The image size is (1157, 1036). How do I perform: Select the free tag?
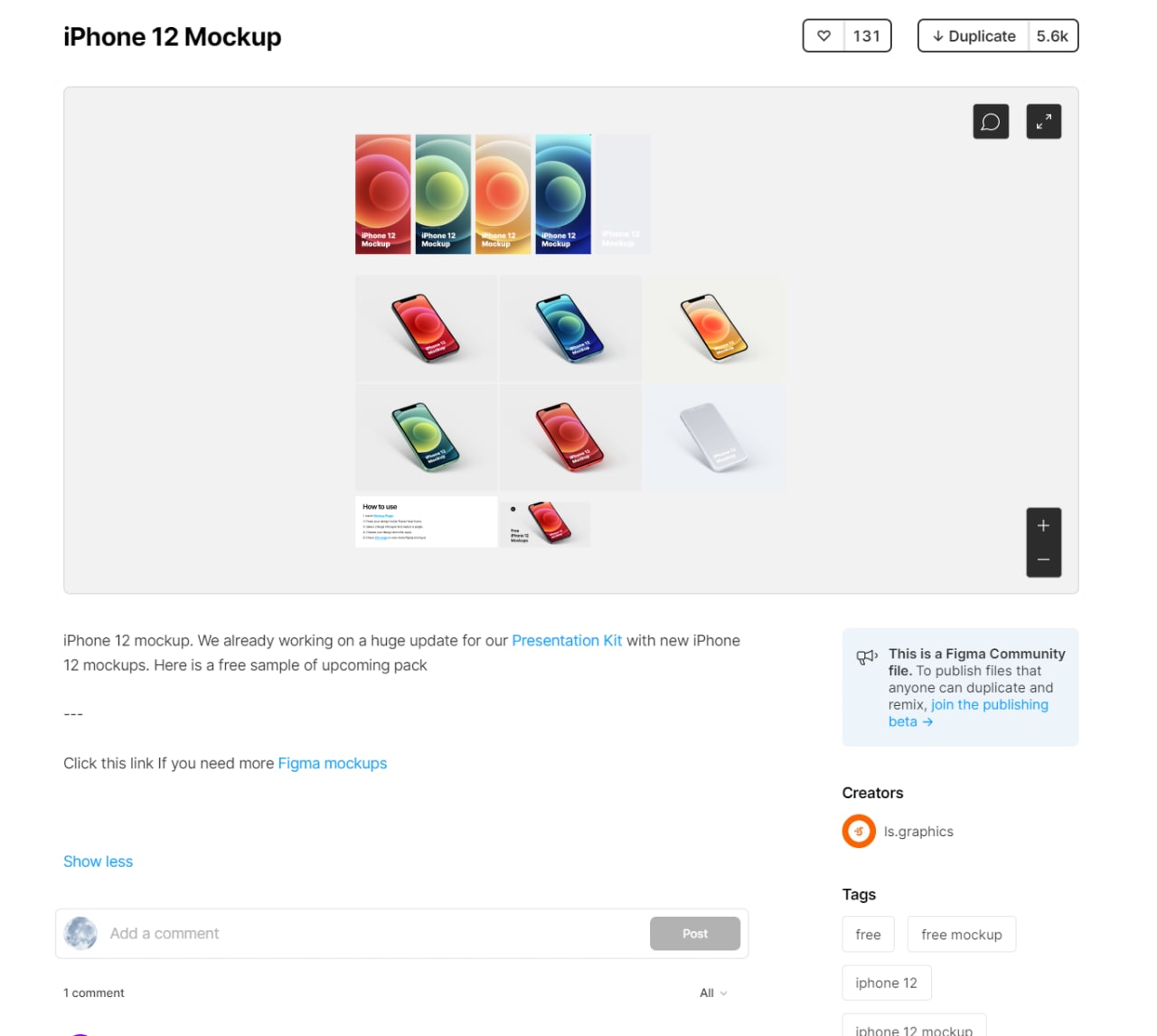[x=868, y=935]
